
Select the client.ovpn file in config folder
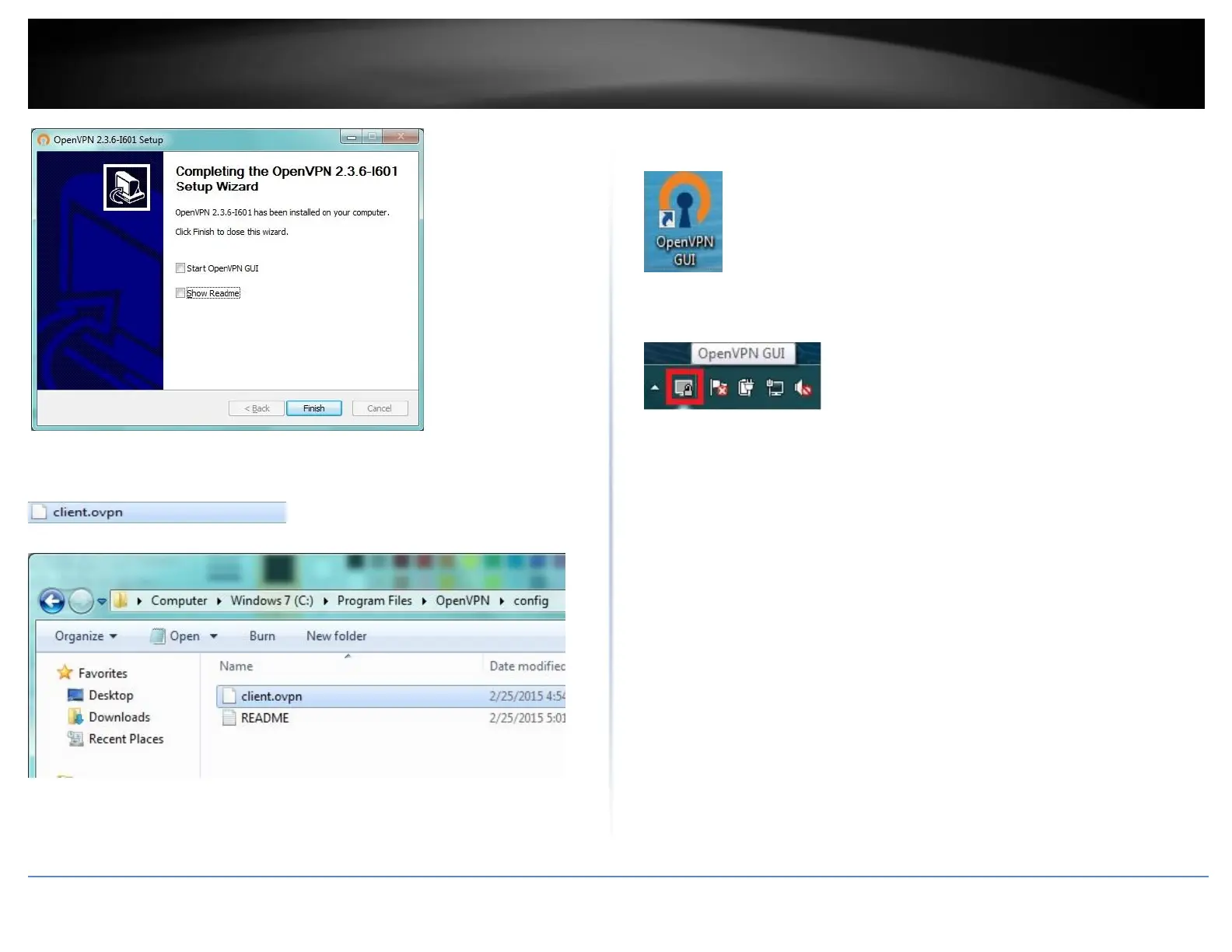(x=391, y=696)
